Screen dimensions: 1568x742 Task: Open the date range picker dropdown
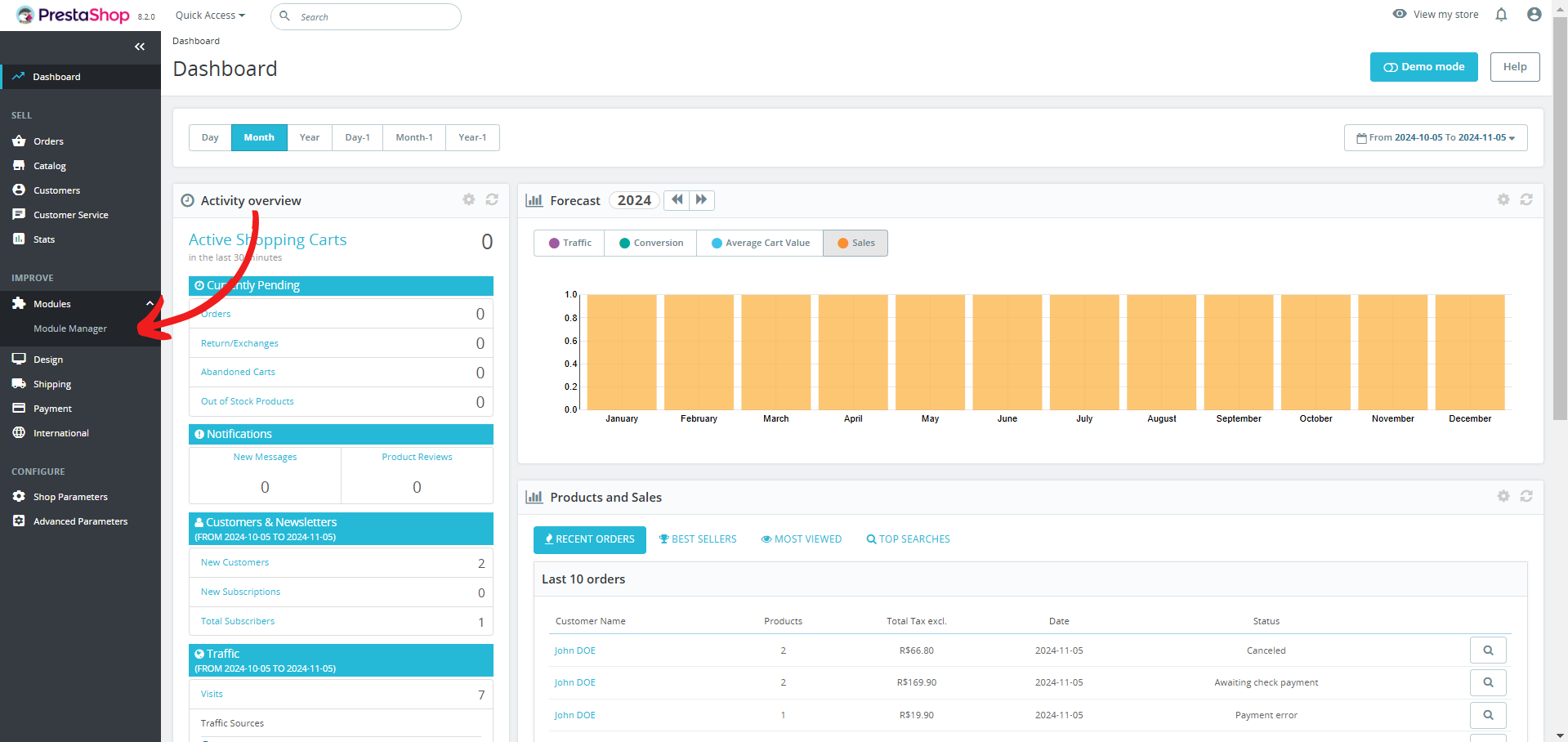point(1435,137)
